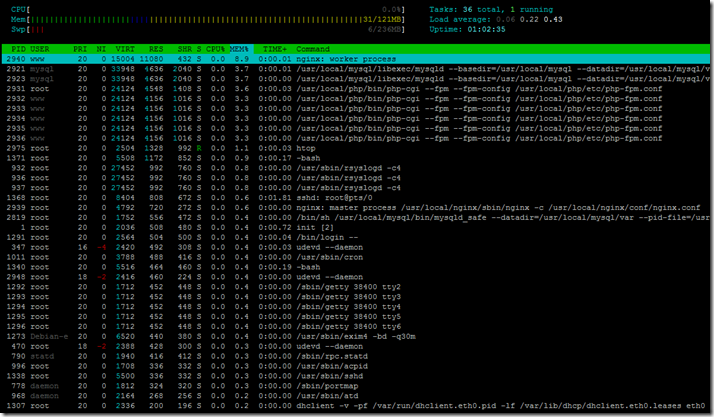Select the getty tty6 process row

coord(356,326)
